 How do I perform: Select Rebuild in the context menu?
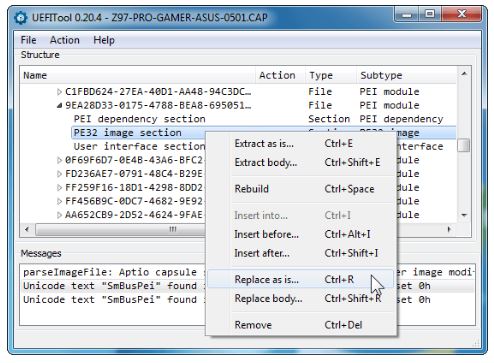pyautogui.click(x=302, y=189)
